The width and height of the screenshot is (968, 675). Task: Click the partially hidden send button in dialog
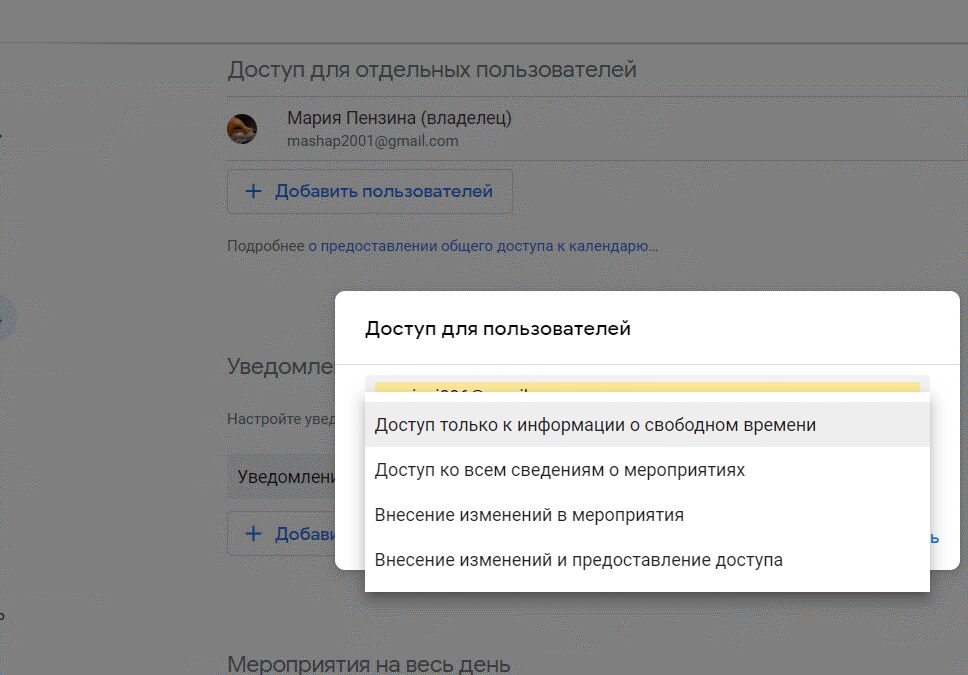coord(934,538)
